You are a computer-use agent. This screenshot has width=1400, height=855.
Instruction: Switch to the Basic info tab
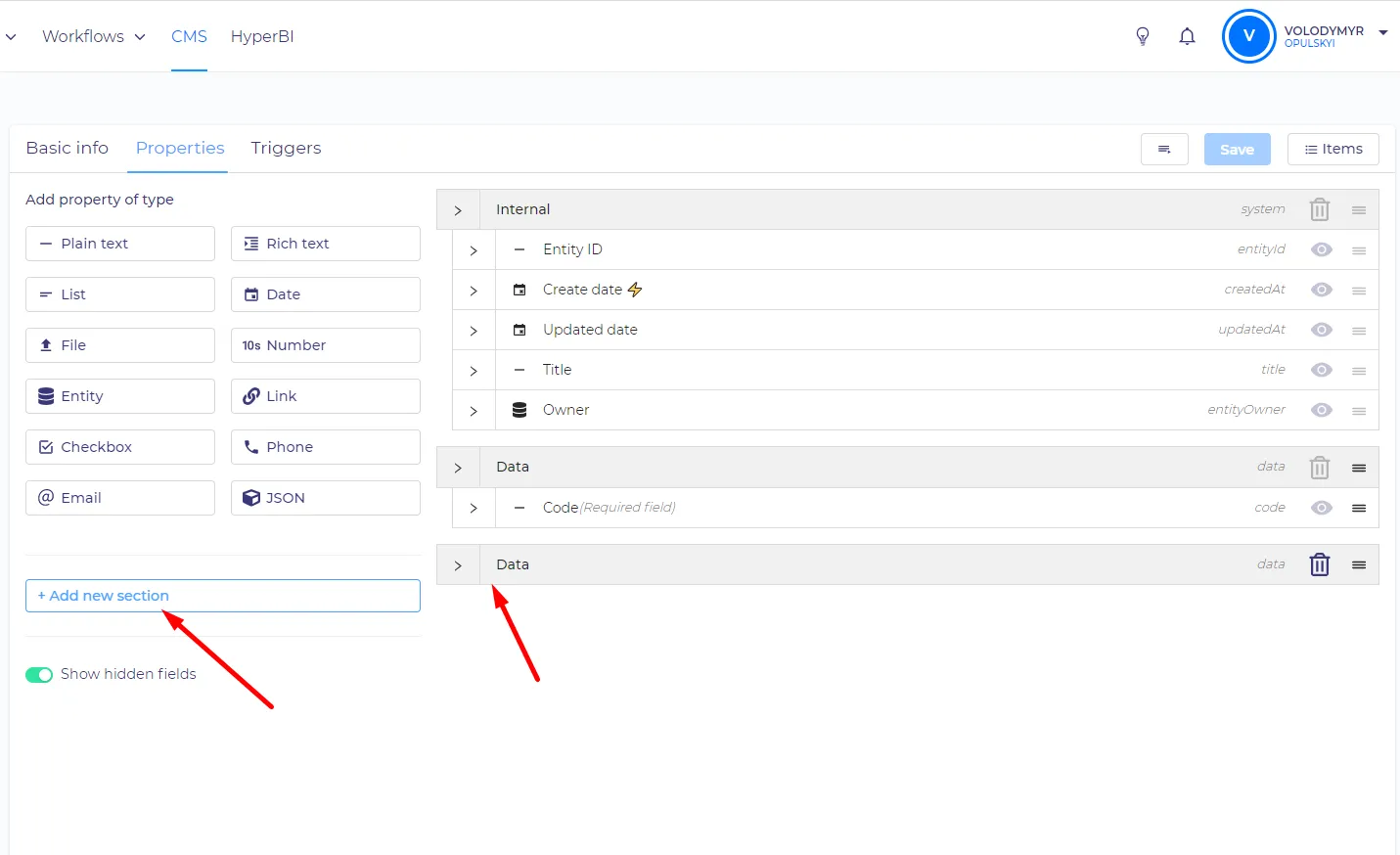click(68, 148)
